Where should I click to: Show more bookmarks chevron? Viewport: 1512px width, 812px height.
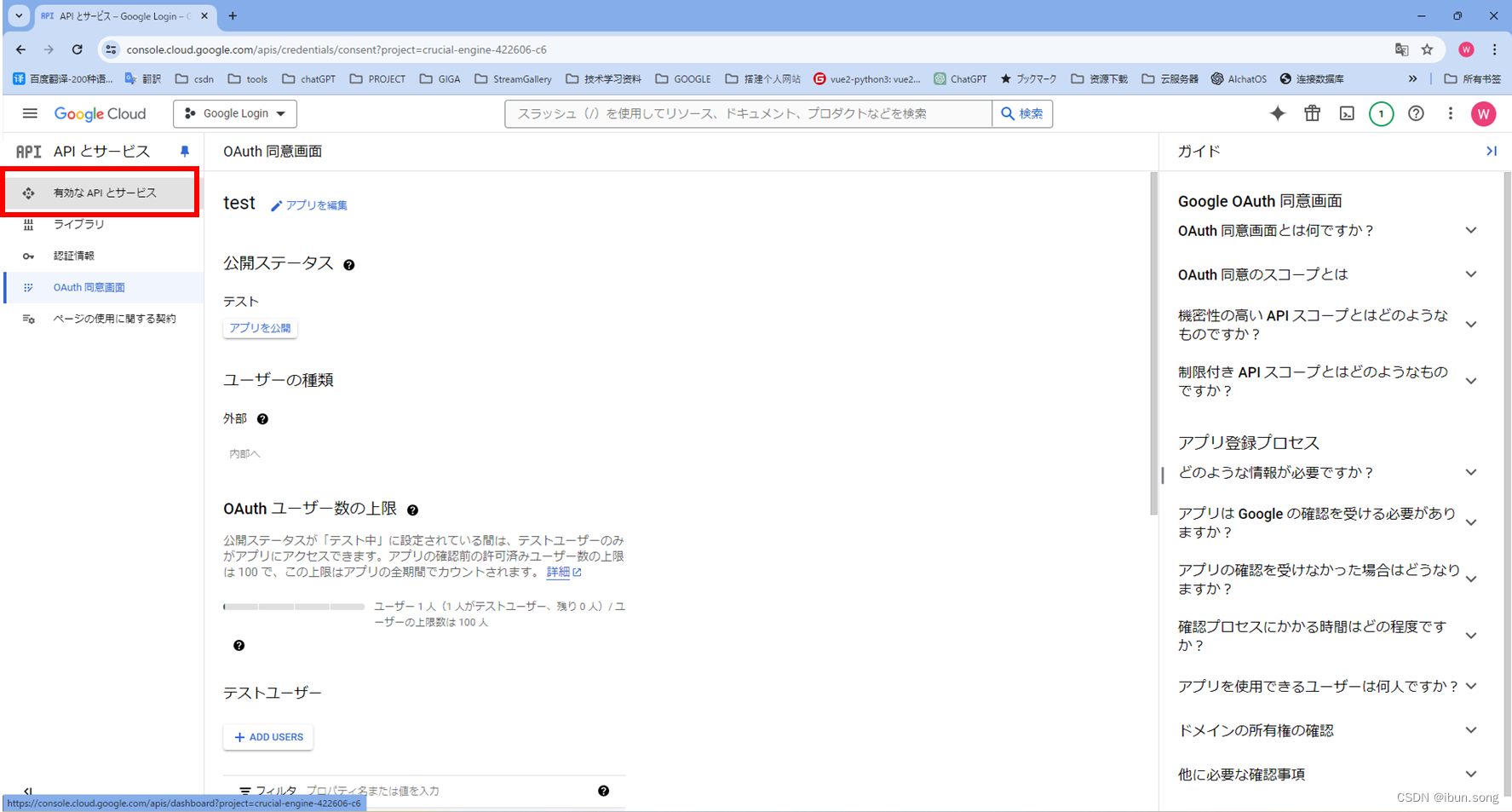1412,78
